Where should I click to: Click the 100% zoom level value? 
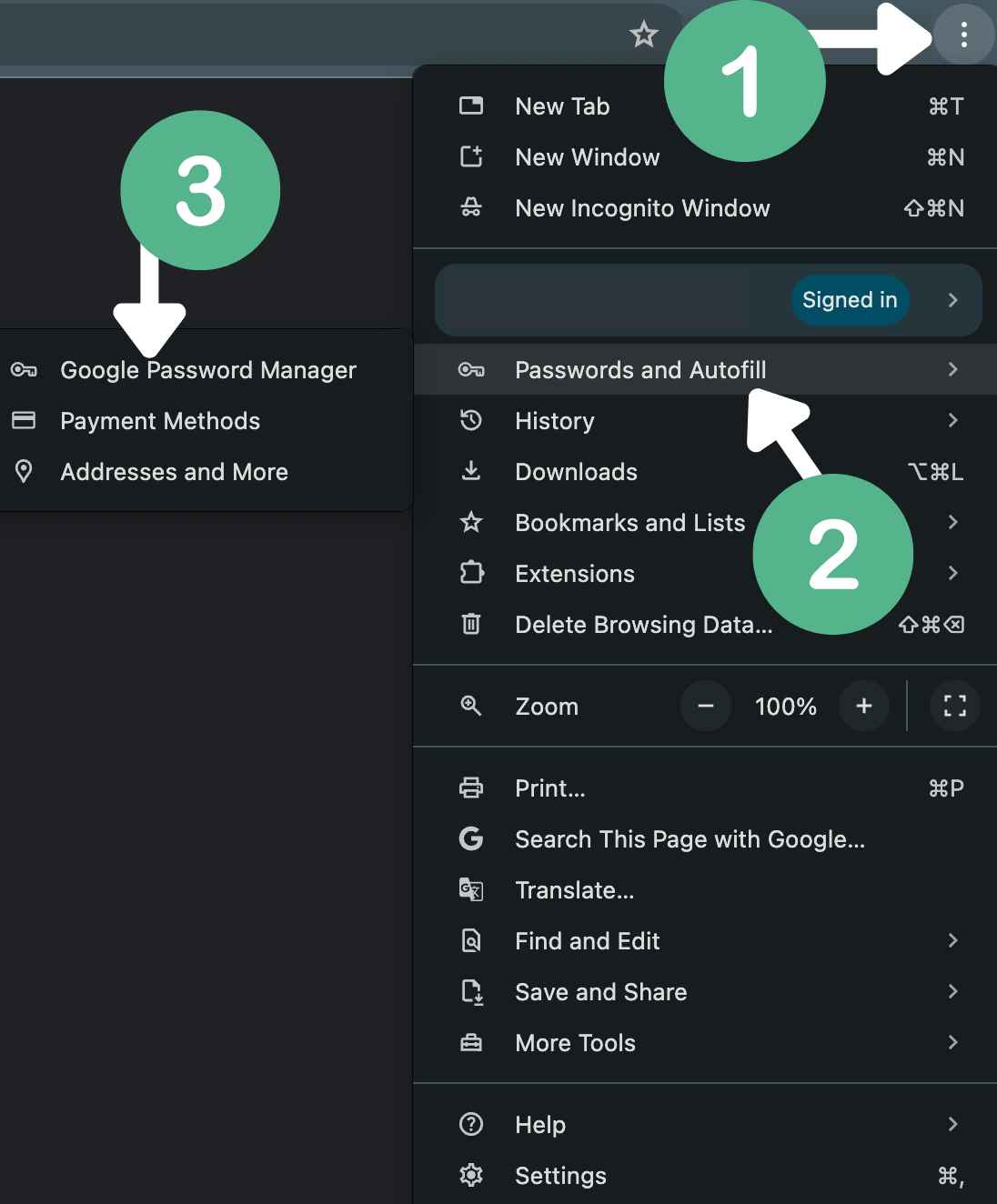pyautogui.click(x=785, y=707)
